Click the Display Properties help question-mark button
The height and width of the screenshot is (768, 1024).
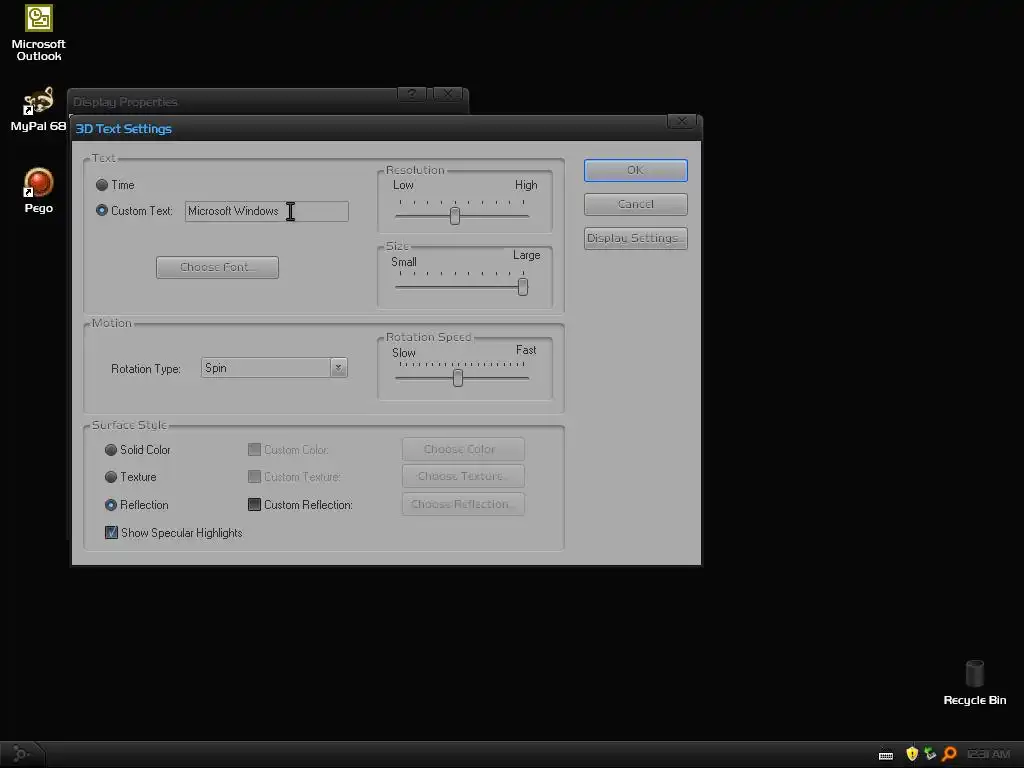[412, 95]
